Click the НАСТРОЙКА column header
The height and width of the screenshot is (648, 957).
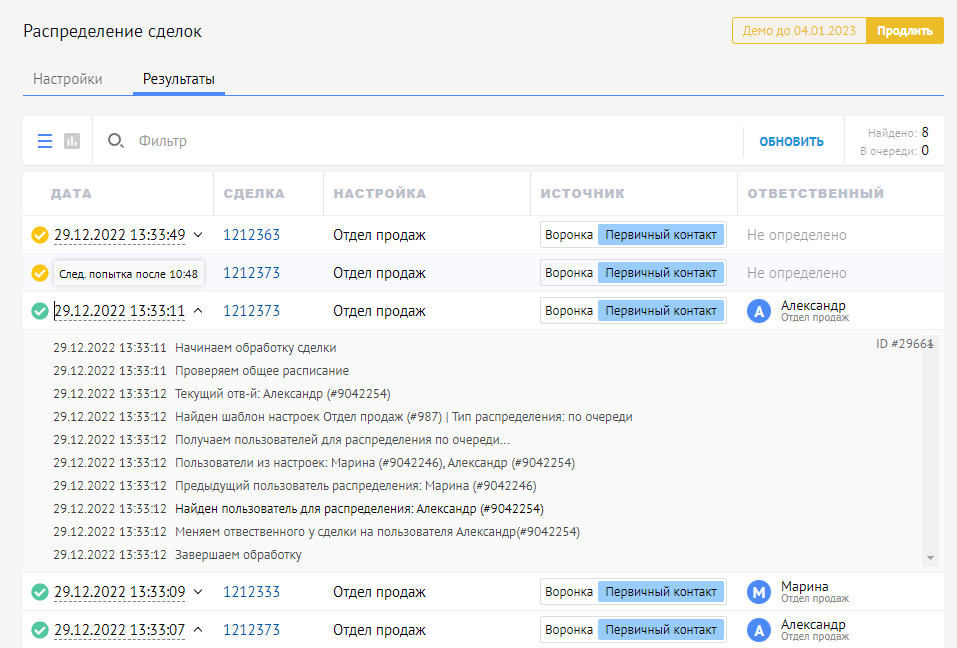(x=380, y=193)
